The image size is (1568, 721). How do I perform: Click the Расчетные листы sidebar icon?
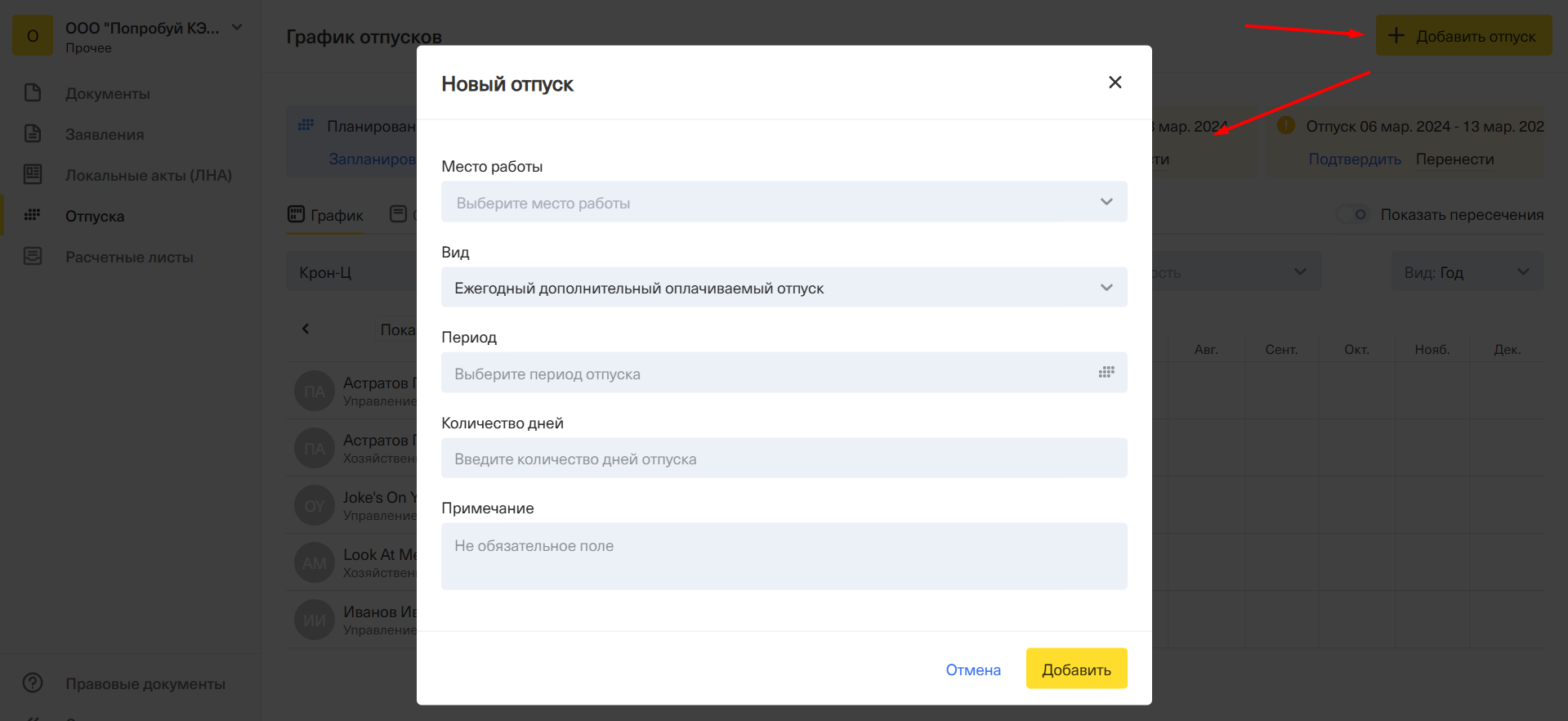coord(33,256)
